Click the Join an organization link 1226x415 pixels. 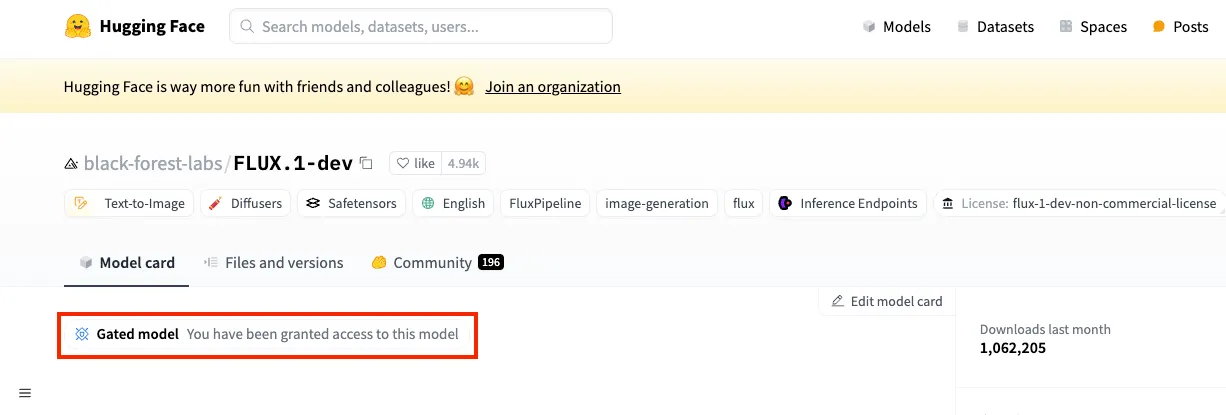pos(553,87)
